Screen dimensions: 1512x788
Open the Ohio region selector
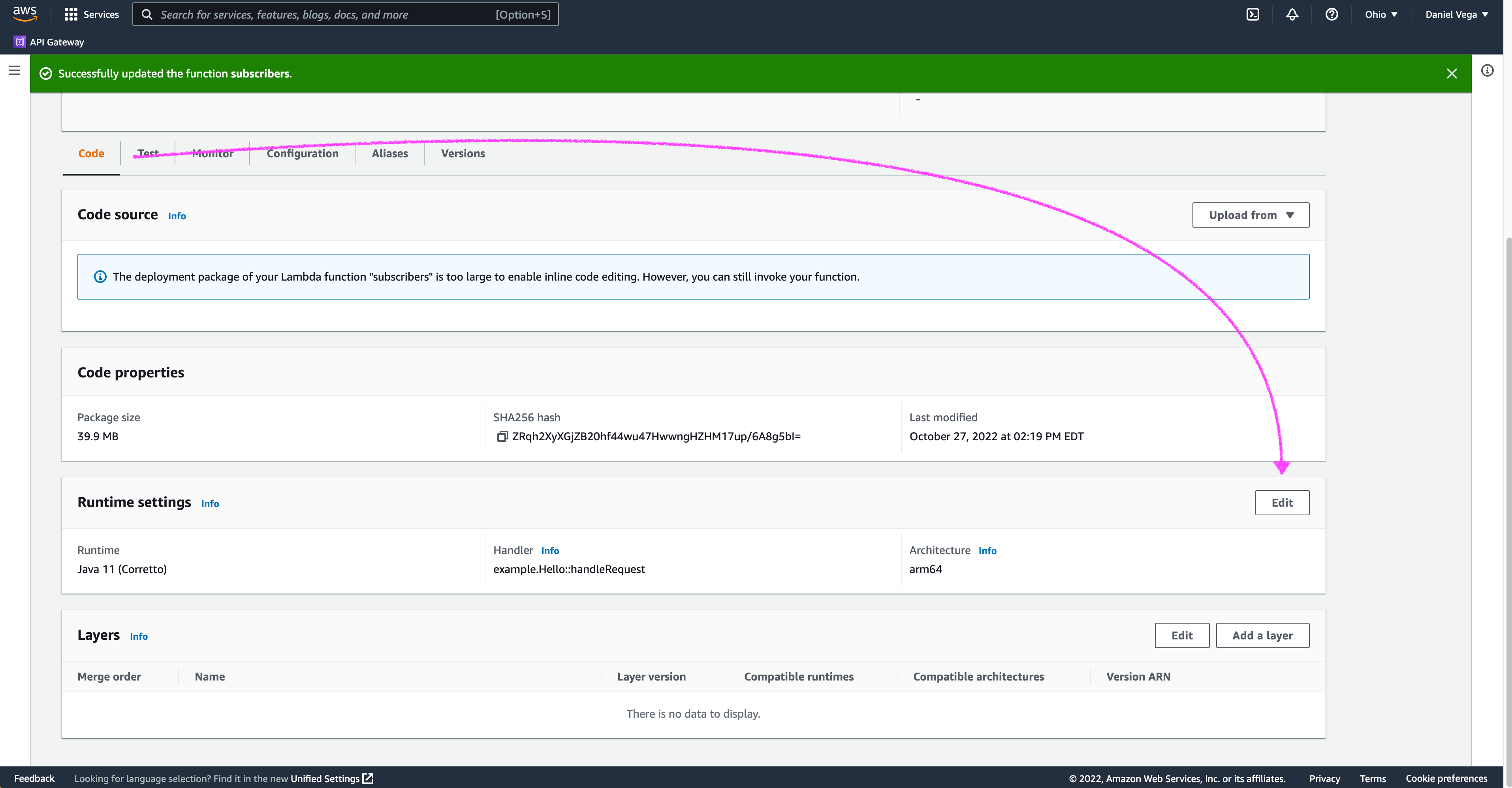1380,15
